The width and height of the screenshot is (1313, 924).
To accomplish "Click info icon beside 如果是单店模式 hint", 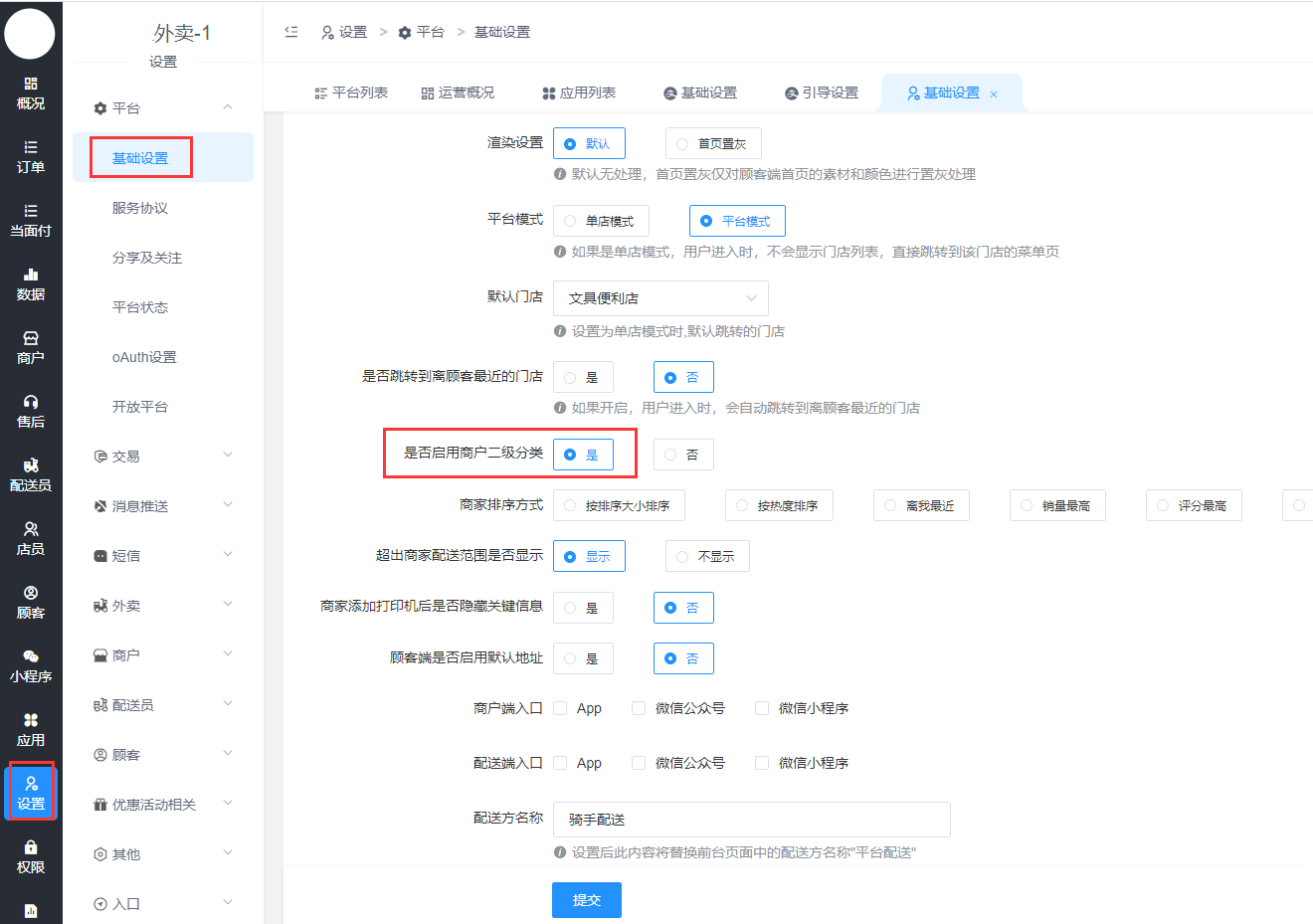I will (x=560, y=252).
